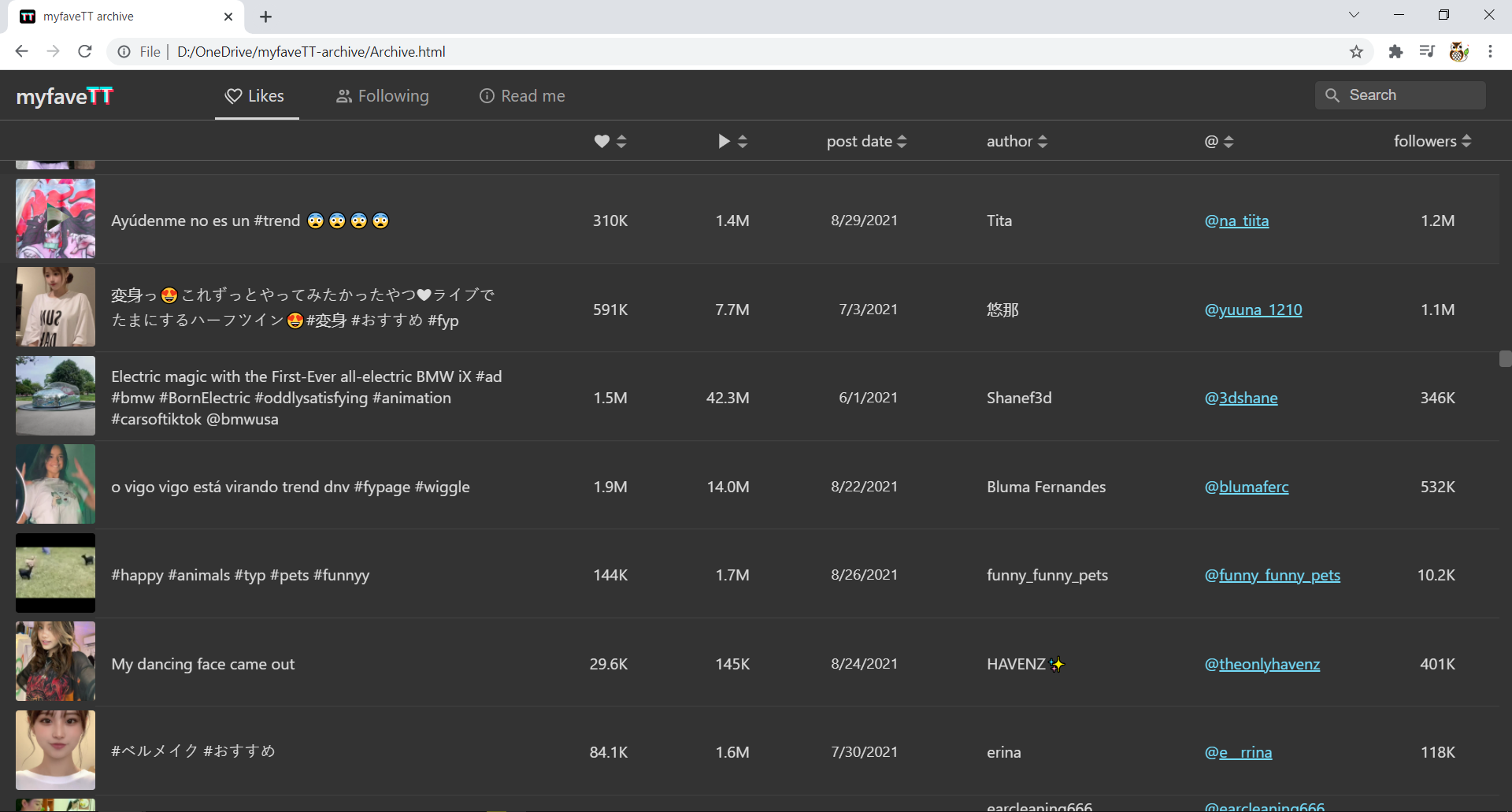Open the #happy #animals video thumbnail
The height and width of the screenshot is (812, 1512).
[55, 573]
